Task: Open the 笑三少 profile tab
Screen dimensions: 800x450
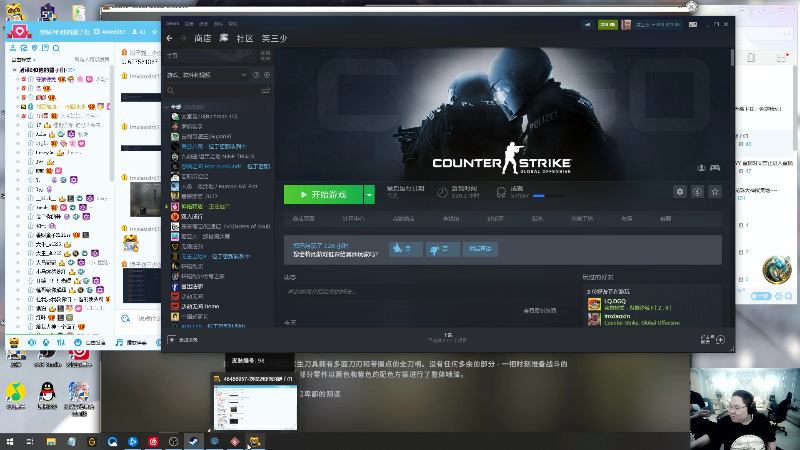Action: (274, 38)
